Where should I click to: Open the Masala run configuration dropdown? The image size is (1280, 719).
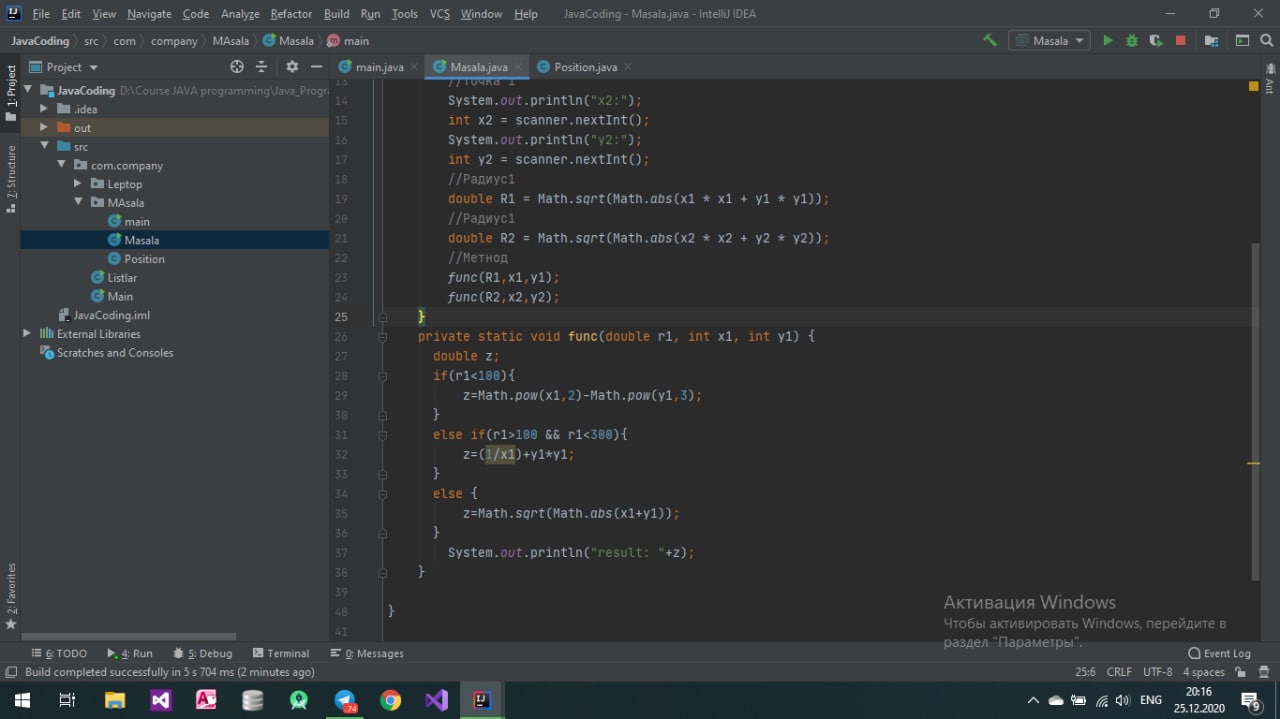(x=1050, y=41)
